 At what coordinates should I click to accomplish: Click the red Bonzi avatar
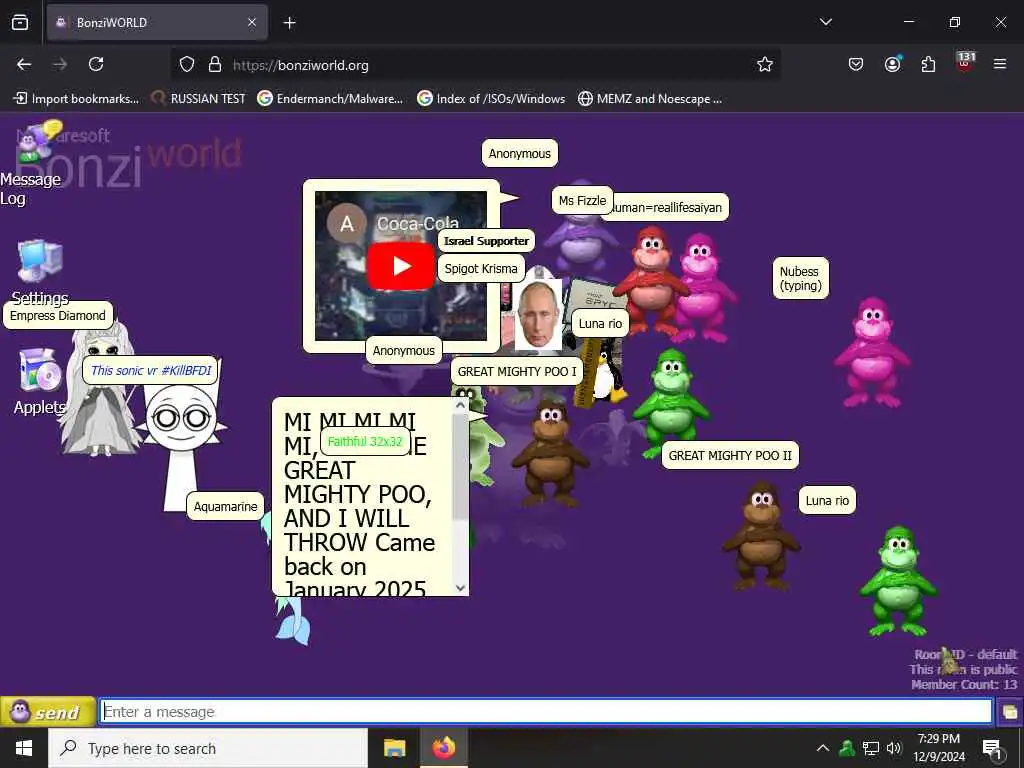click(x=651, y=280)
